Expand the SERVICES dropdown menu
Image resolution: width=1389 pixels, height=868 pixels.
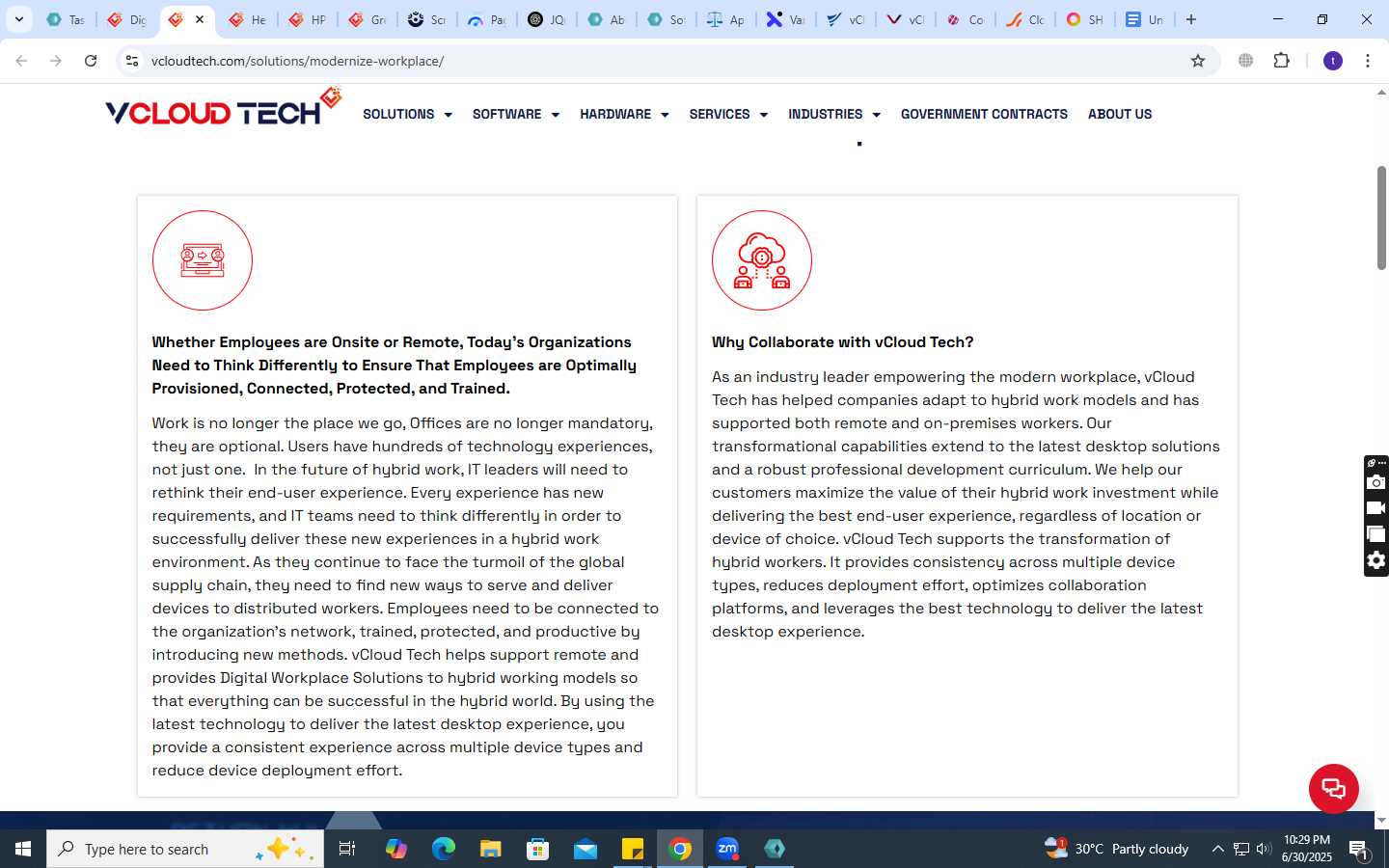(728, 114)
